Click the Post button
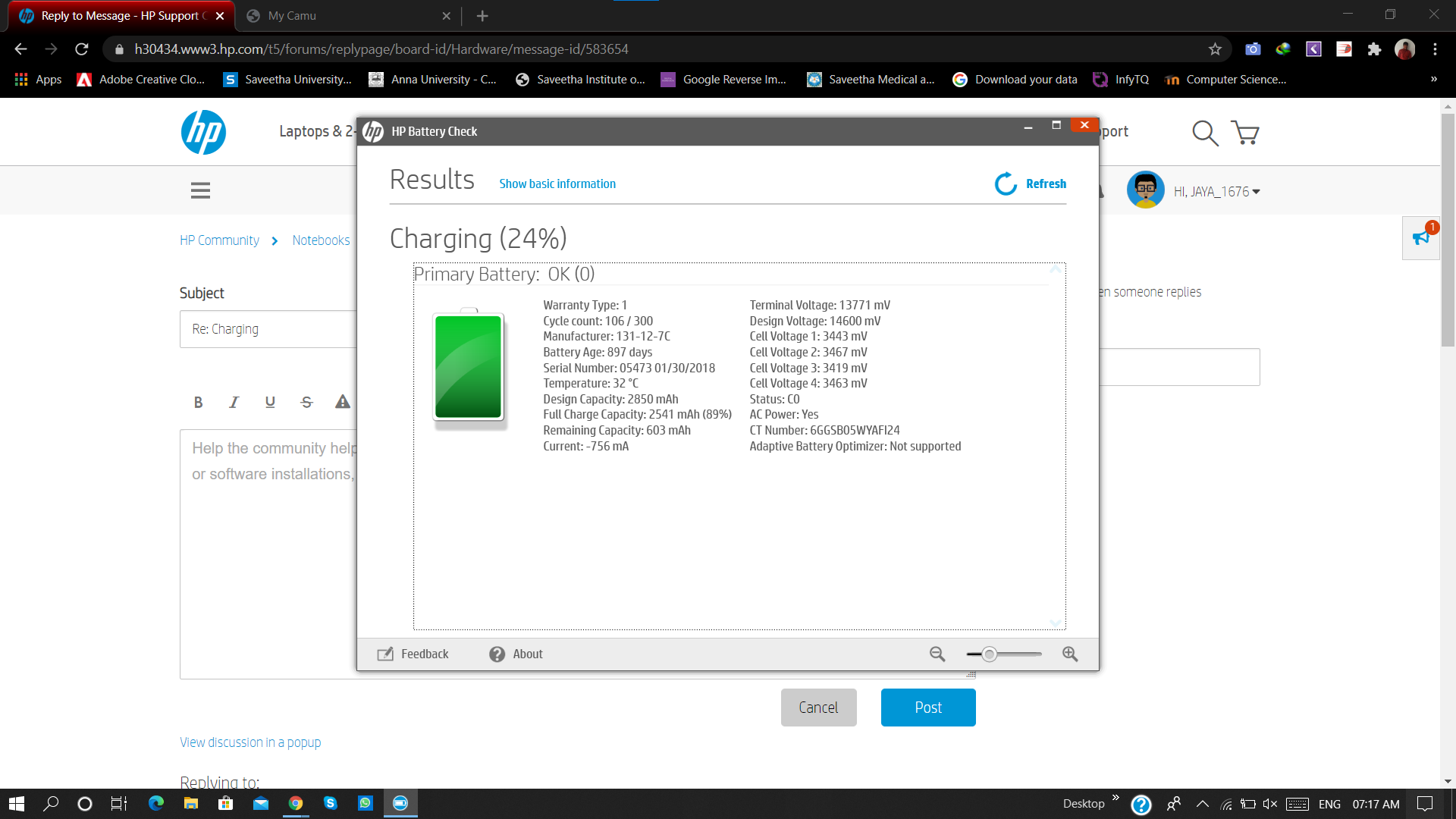Viewport: 1456px width, 819px height. pos(927,707)
